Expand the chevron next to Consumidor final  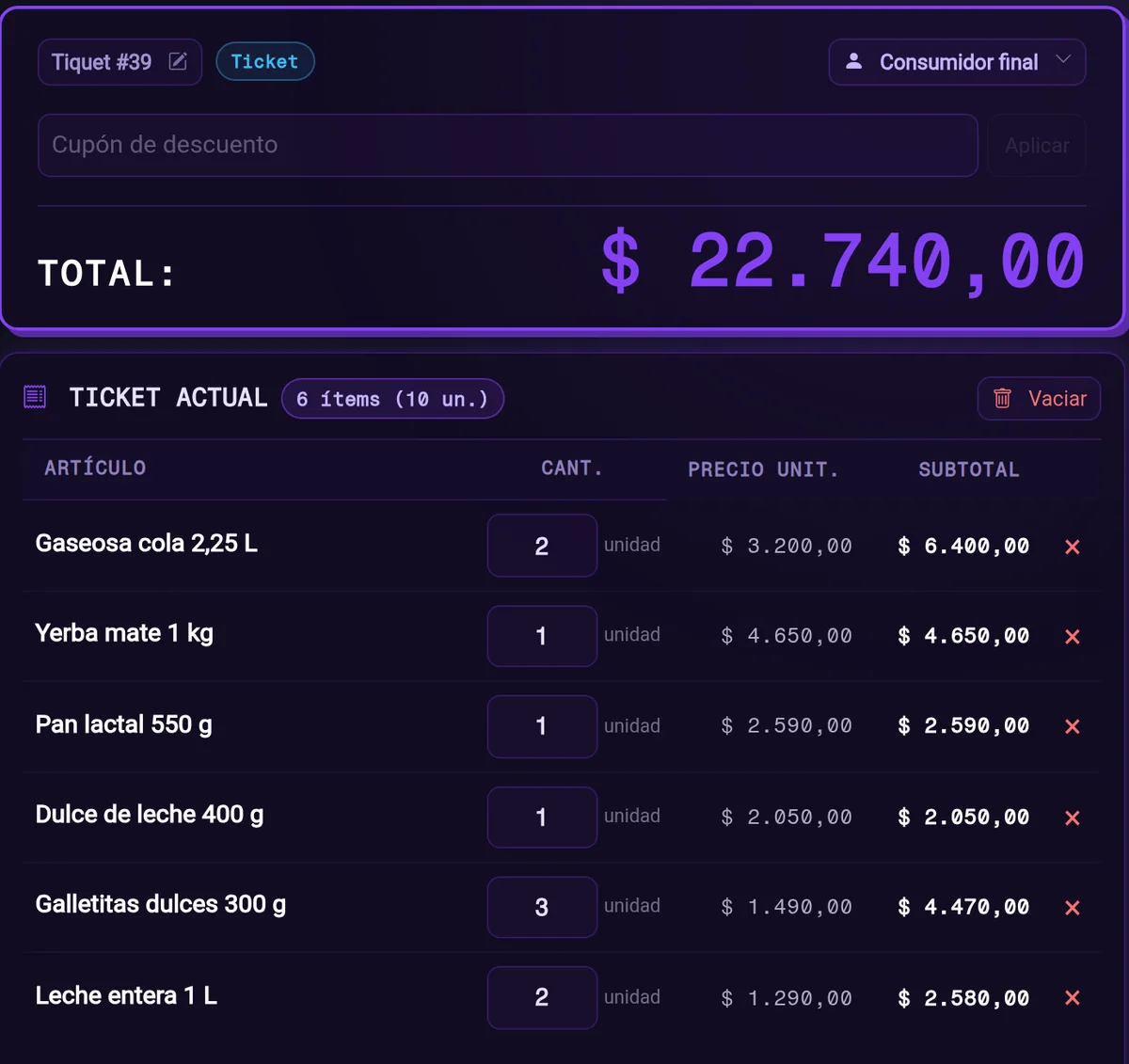[x=1063, y=59]
